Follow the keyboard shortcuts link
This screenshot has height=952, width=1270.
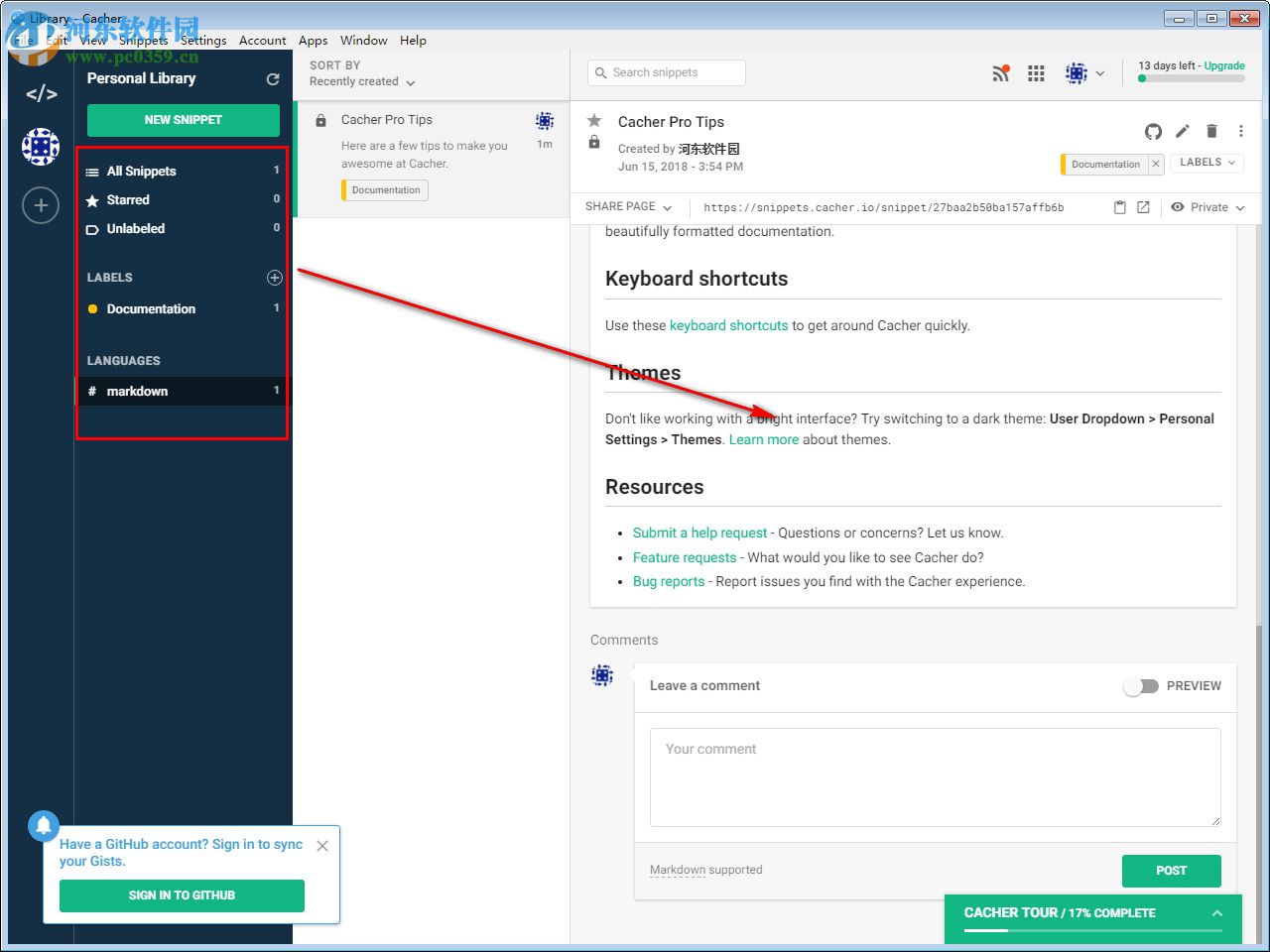click(x=729, y=326)
